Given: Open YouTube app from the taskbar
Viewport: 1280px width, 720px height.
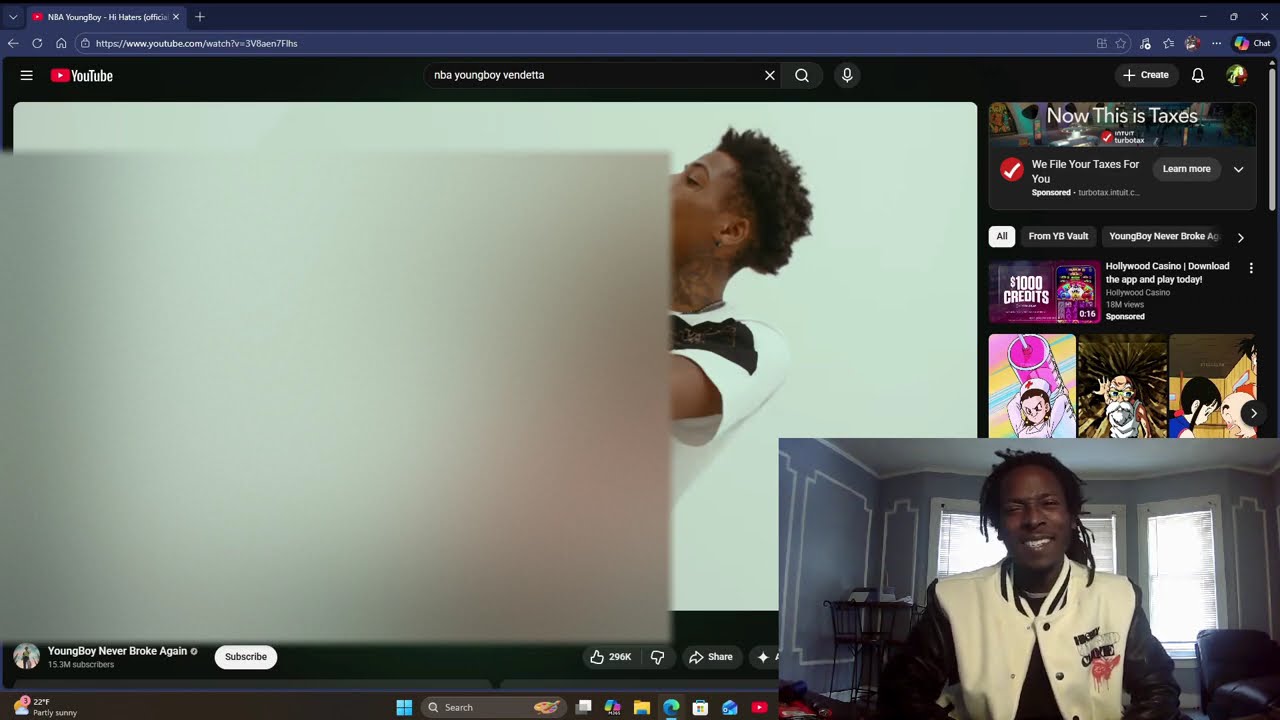Looking at the screenshot, I should (x=759, y=707).
